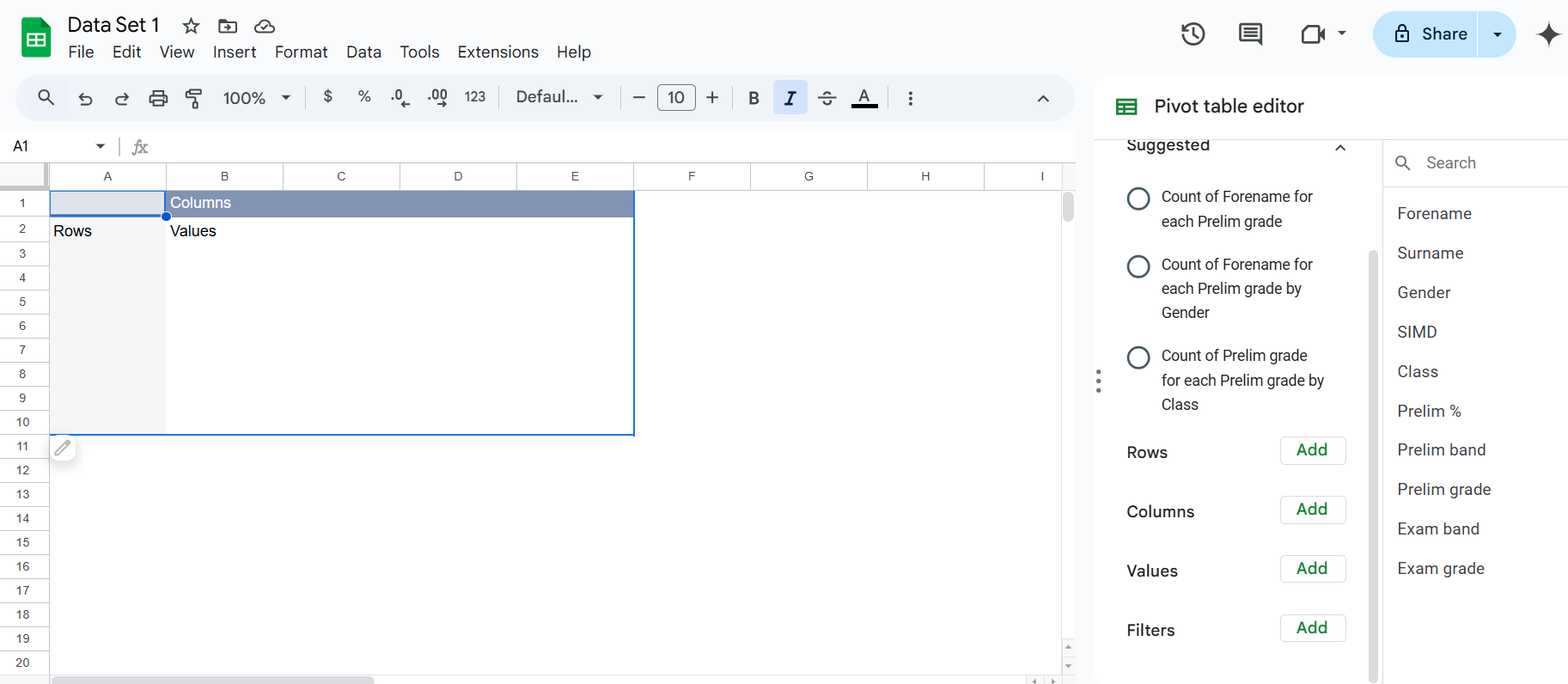Screen dimensions: 1568x684
Task: Undo the last action
Action: pos(85,98)
